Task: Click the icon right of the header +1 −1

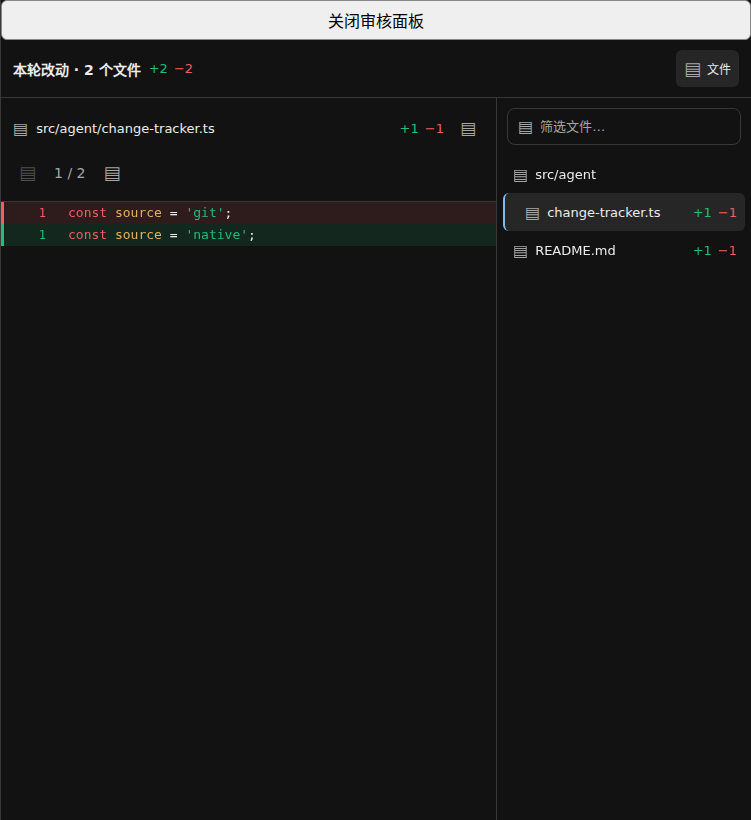Action: click(468, 129)
